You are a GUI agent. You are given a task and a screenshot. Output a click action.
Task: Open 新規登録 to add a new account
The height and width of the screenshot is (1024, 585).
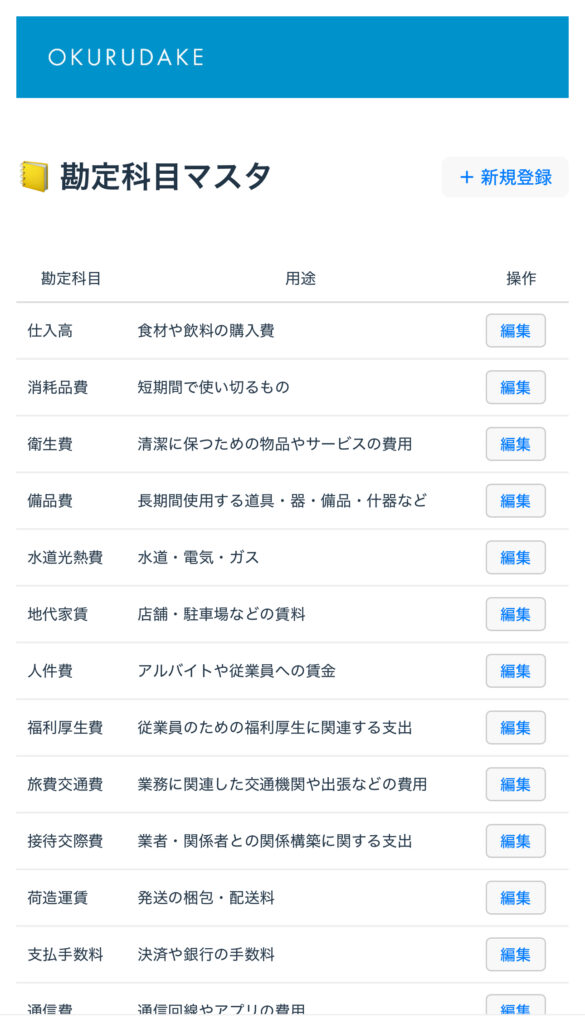505,177
